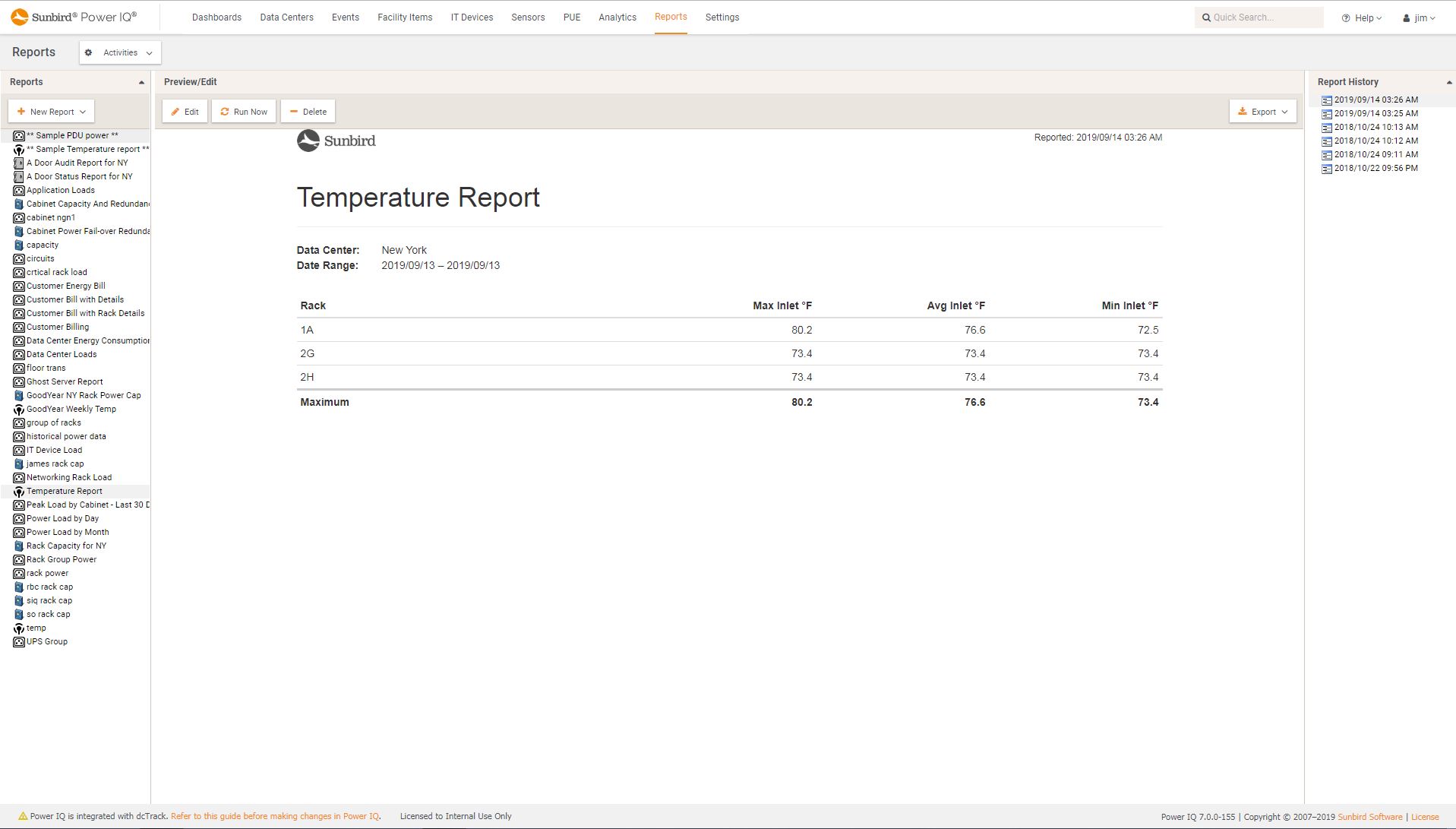1456x829 pixels.
Task: Click the gear icon on the Activities button
Action: (89, 52)
